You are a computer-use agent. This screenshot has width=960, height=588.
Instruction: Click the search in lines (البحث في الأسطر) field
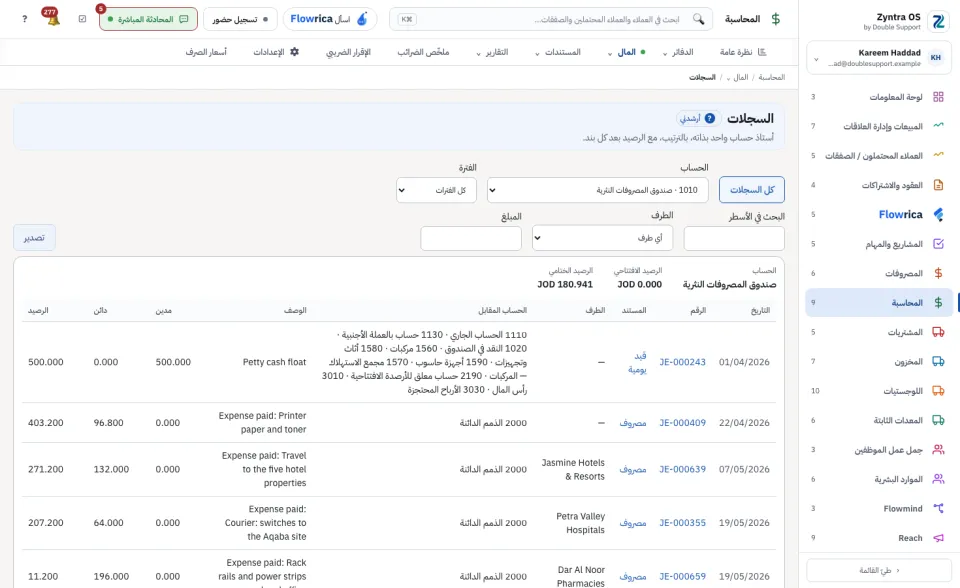pos(733,238)
